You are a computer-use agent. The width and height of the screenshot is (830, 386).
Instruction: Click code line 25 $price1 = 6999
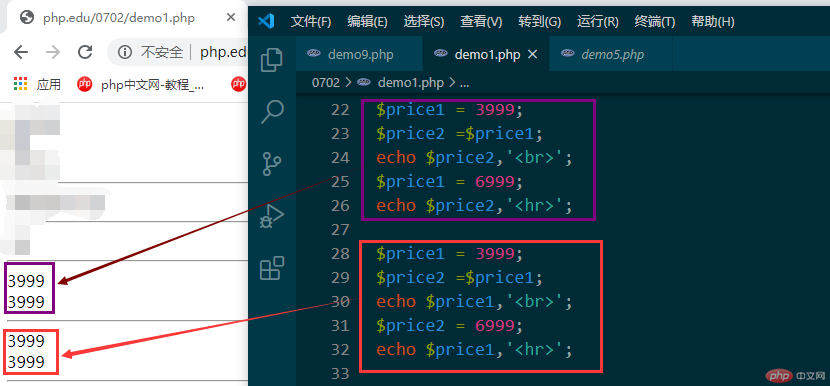pos(449,182)
